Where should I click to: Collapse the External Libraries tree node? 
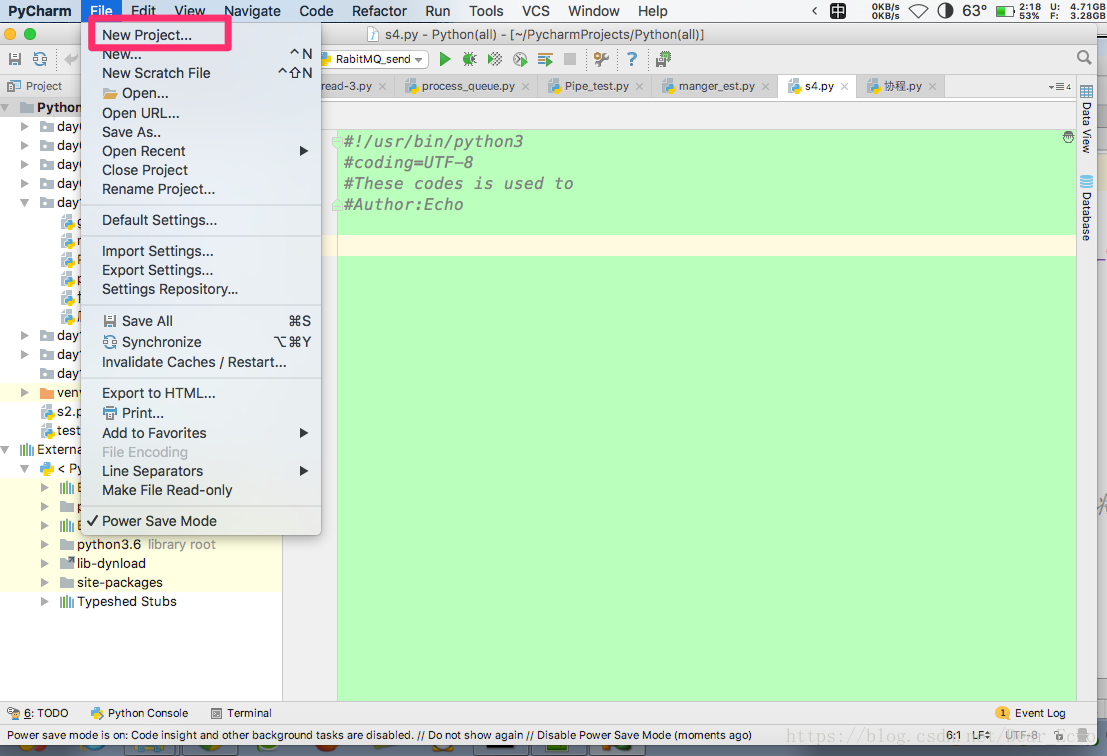coord(6,450)
